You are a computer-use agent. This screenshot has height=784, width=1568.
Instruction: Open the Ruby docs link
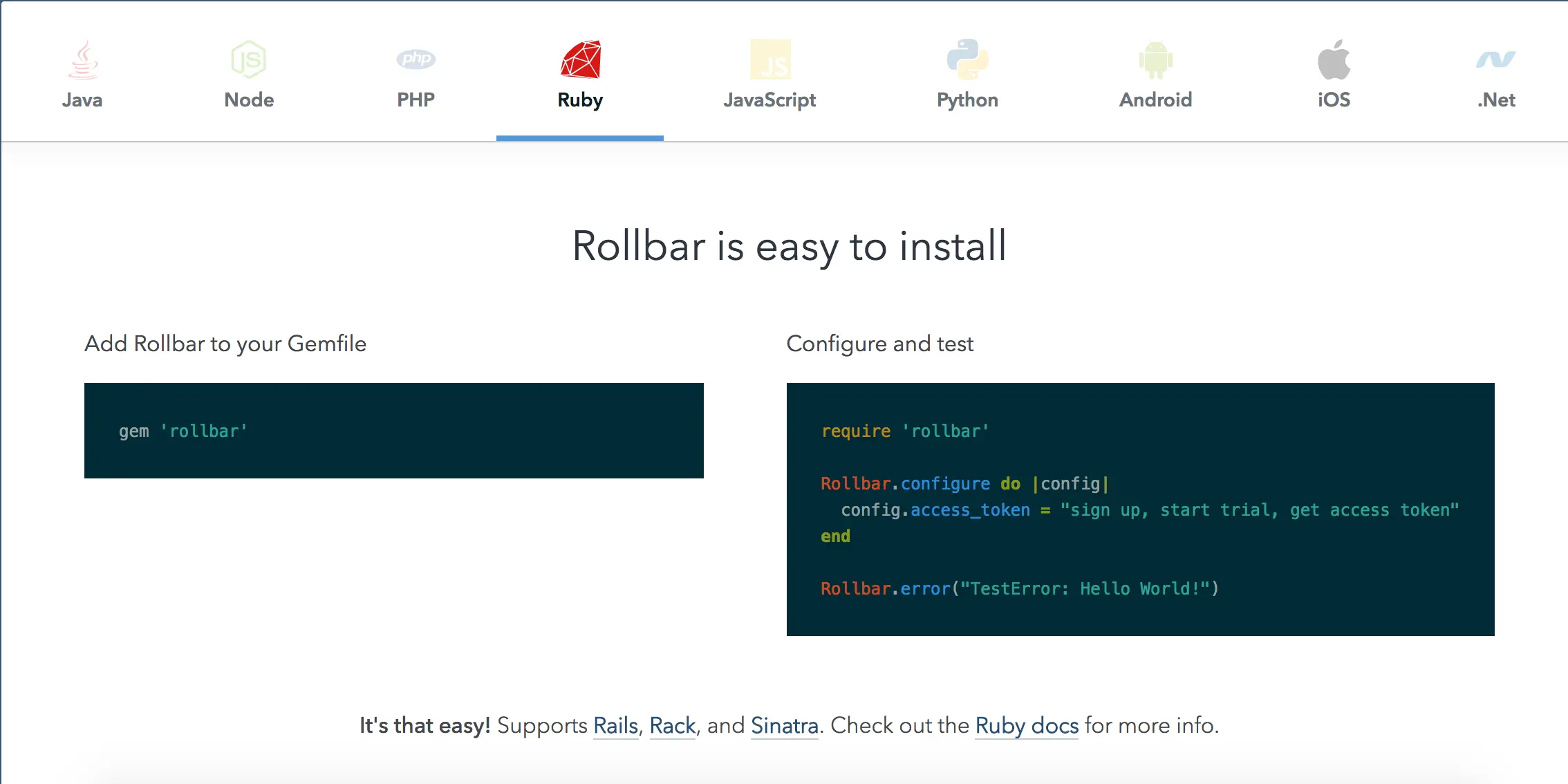coord(1027,725)
